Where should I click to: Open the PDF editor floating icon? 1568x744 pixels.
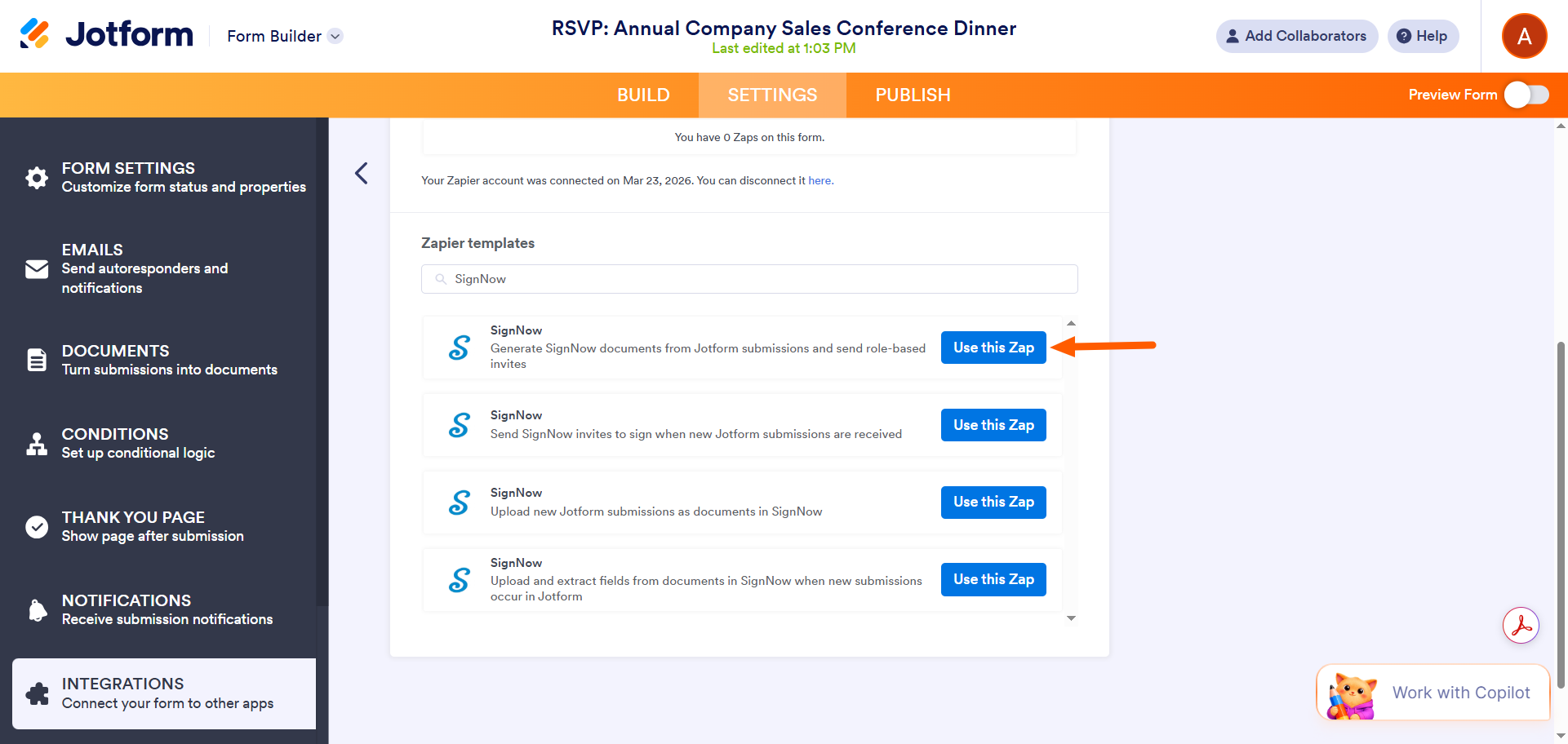(x=1521, y=626)
